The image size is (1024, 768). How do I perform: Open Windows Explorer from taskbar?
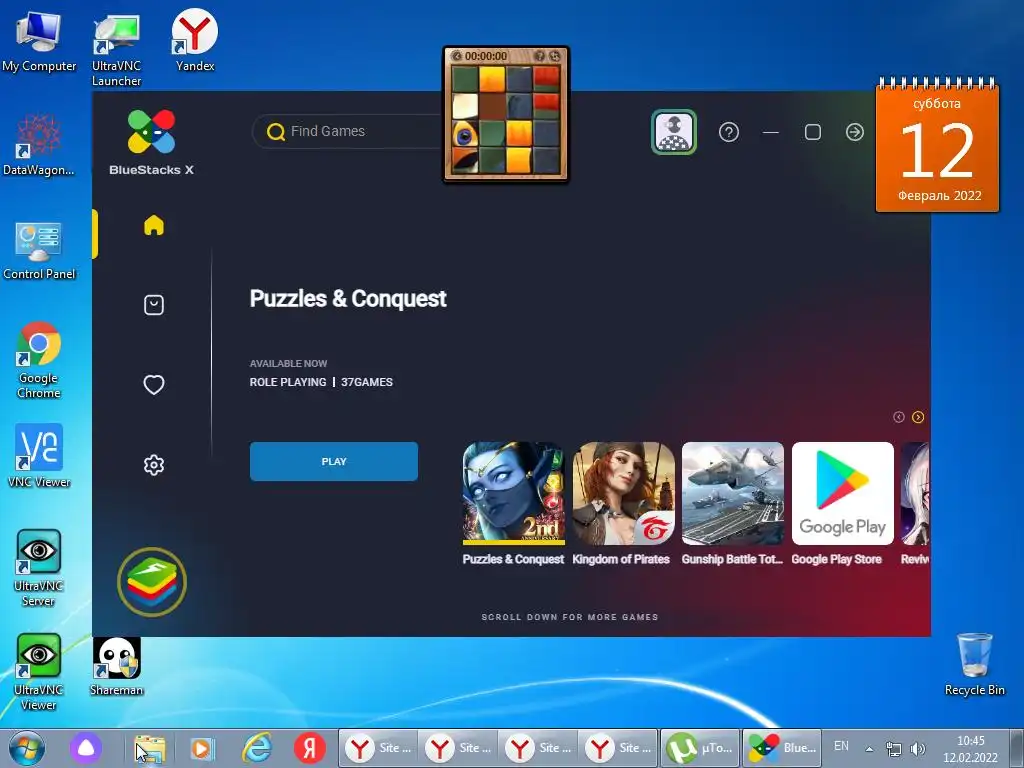pos(150,748)
